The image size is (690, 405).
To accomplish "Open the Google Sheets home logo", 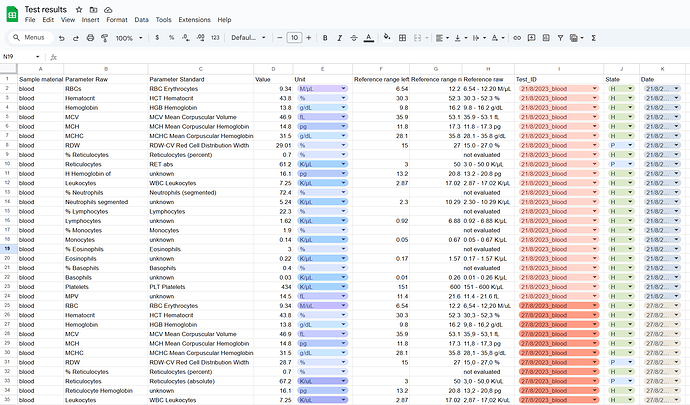I will pyautogui.click(x=12, y=14).
